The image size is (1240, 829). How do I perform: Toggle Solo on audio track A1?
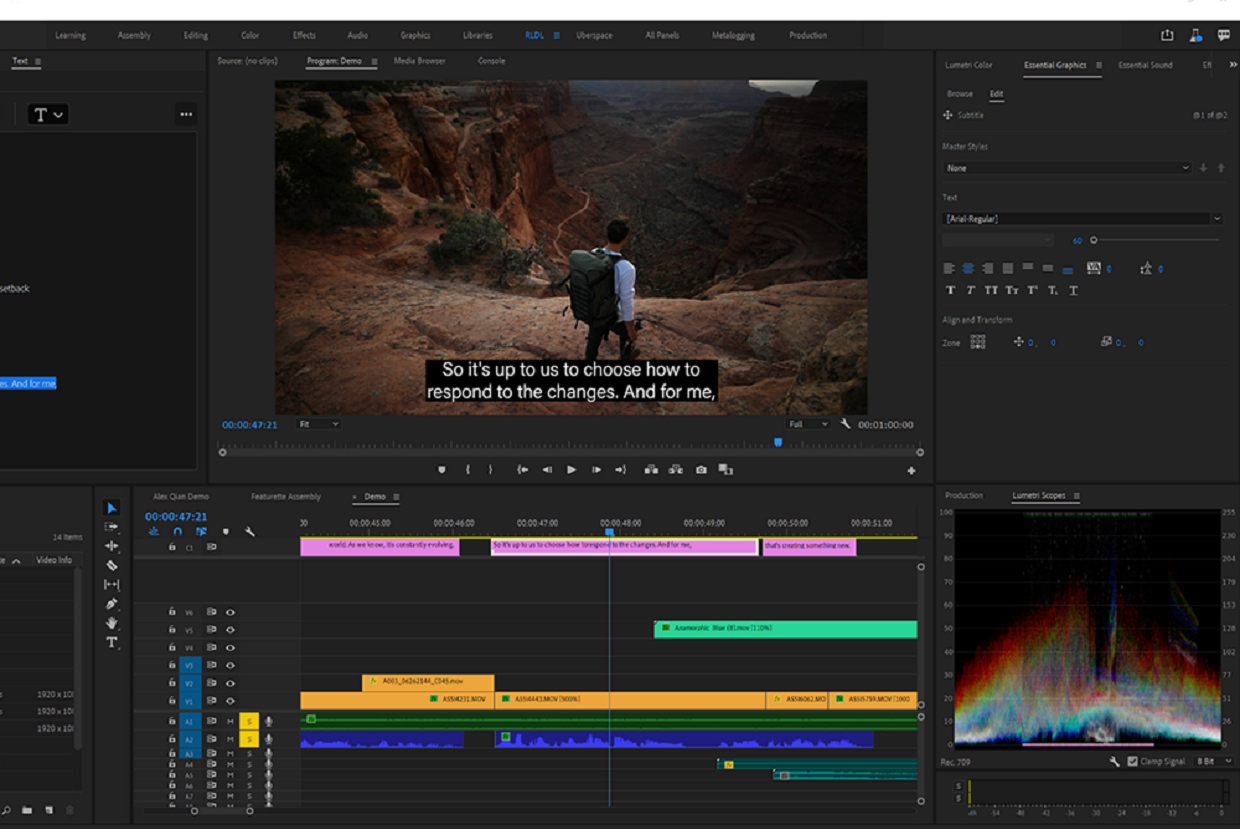click(x=249, y=721)
